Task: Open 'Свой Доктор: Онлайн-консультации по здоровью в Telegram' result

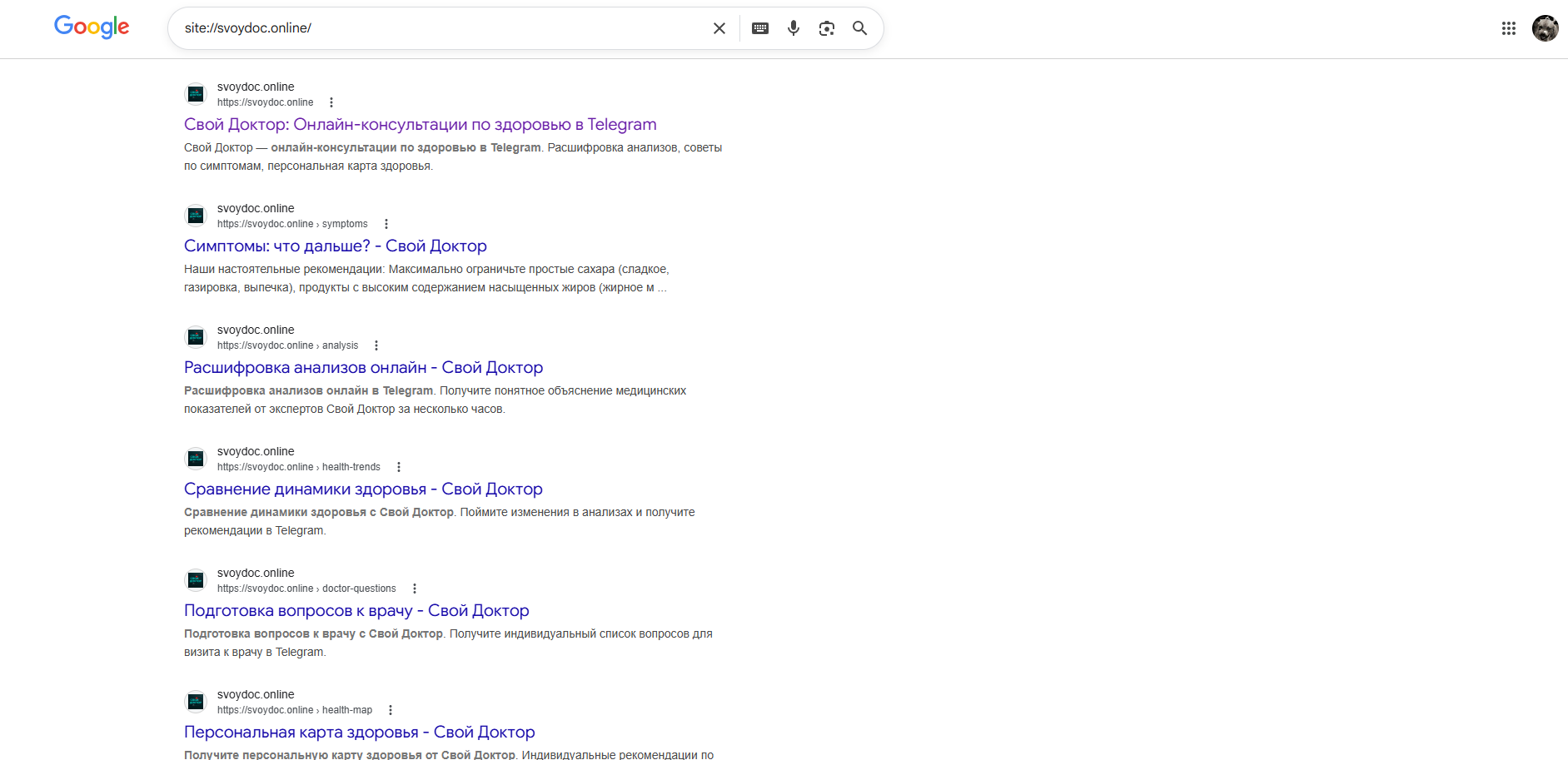Action: click(421, 125)
